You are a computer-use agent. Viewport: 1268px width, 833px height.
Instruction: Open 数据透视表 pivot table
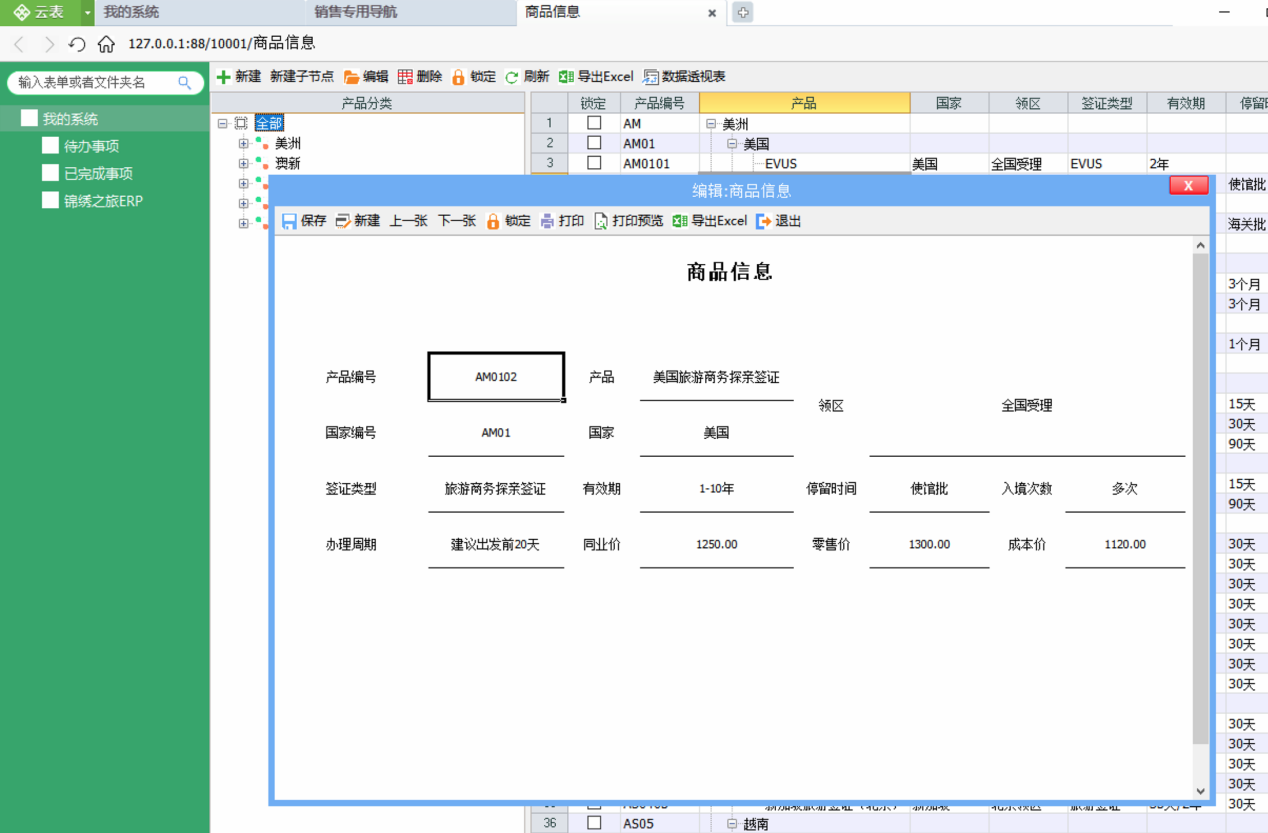(684, 76)
